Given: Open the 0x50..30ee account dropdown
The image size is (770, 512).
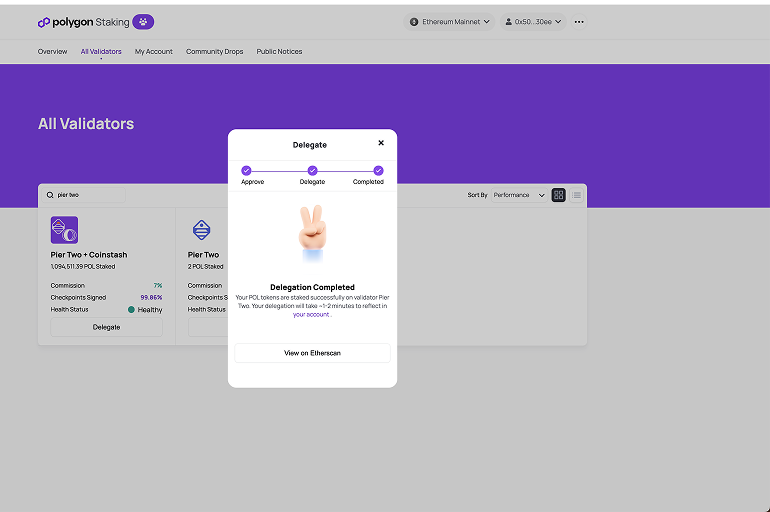Looking at the screenshot, I should pyautogui.click(x=533, y=22).
